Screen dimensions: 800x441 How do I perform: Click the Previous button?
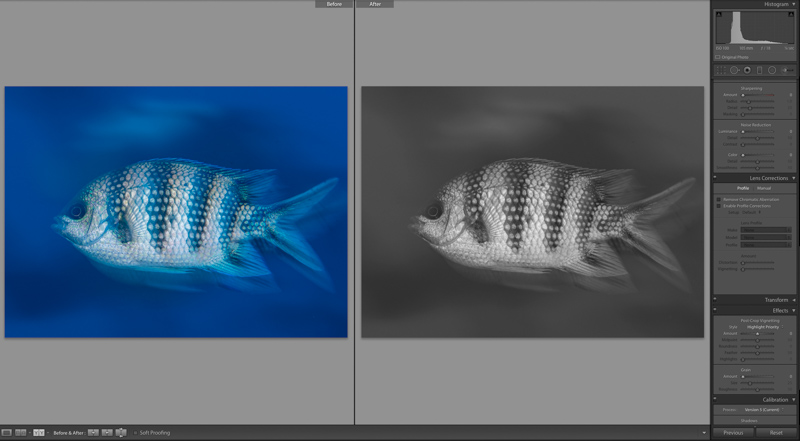(x=733, y=433)
